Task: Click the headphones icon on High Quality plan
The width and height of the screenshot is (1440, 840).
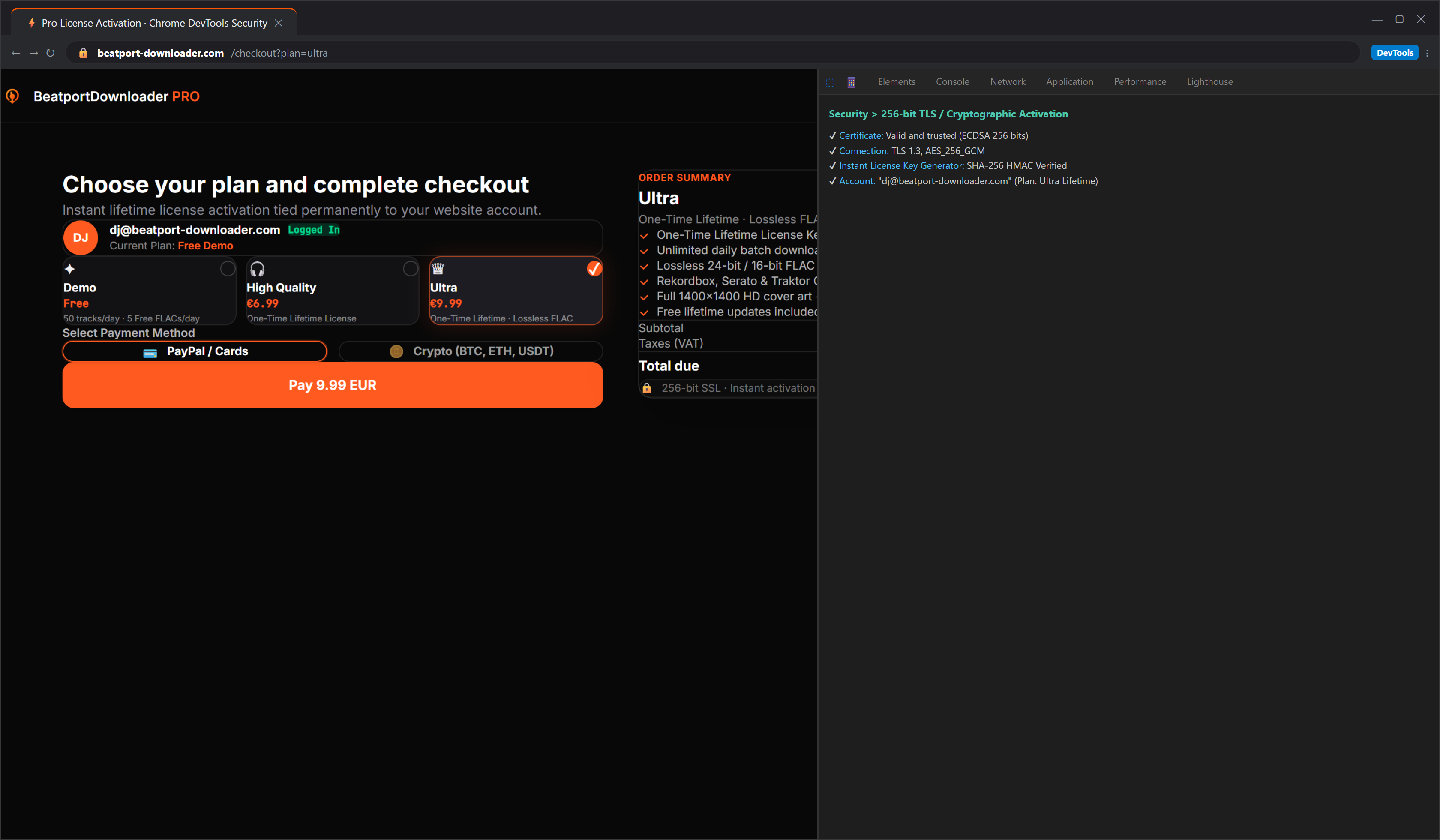Action: click(257, 269)
